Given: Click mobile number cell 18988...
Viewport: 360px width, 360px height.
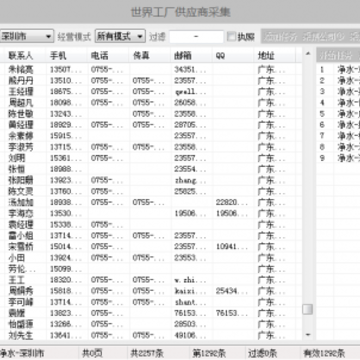Looking at the screenshot, I should pyautogui.click(x=66, y=169).
